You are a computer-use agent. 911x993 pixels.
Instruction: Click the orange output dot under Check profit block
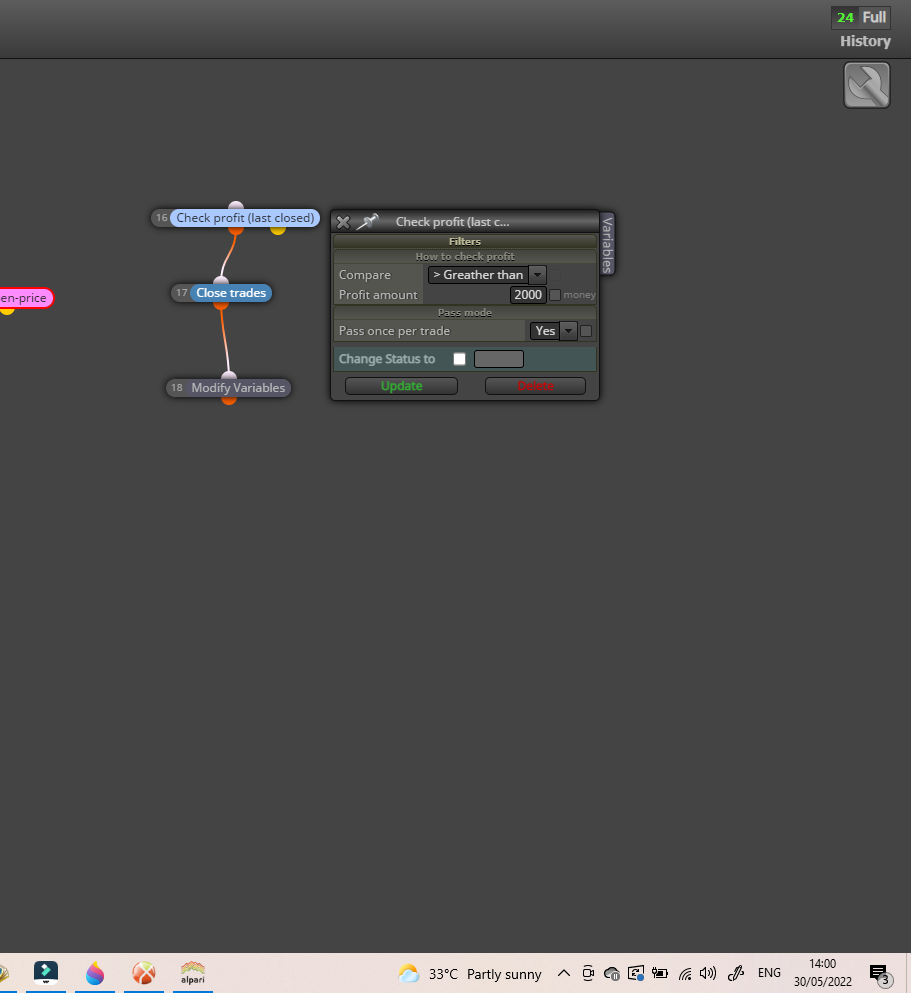[236, 231]
